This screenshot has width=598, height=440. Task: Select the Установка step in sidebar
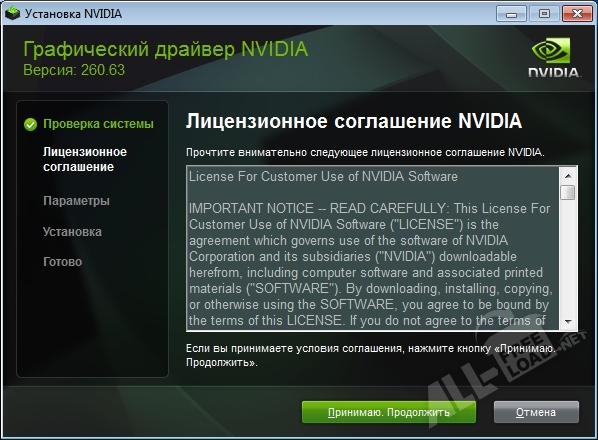(72, 231)
